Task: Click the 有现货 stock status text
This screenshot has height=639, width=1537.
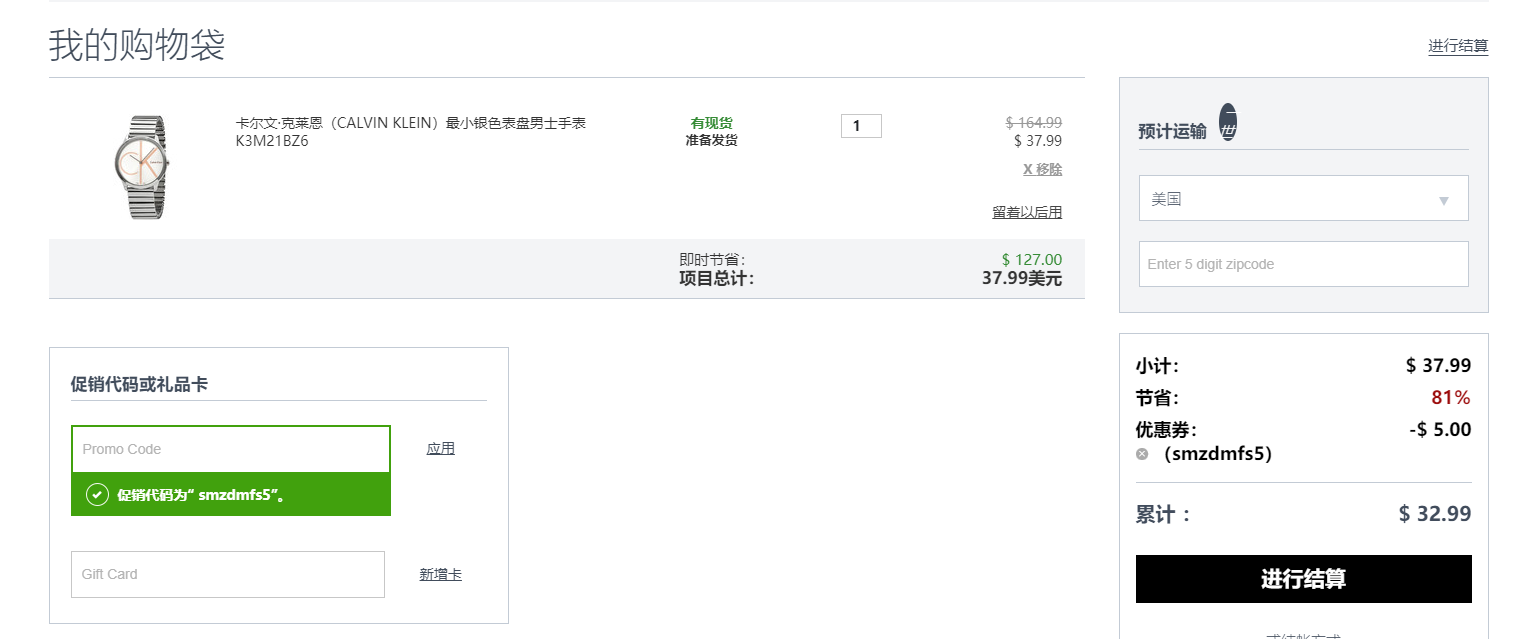Action: [x=712, y=123]
